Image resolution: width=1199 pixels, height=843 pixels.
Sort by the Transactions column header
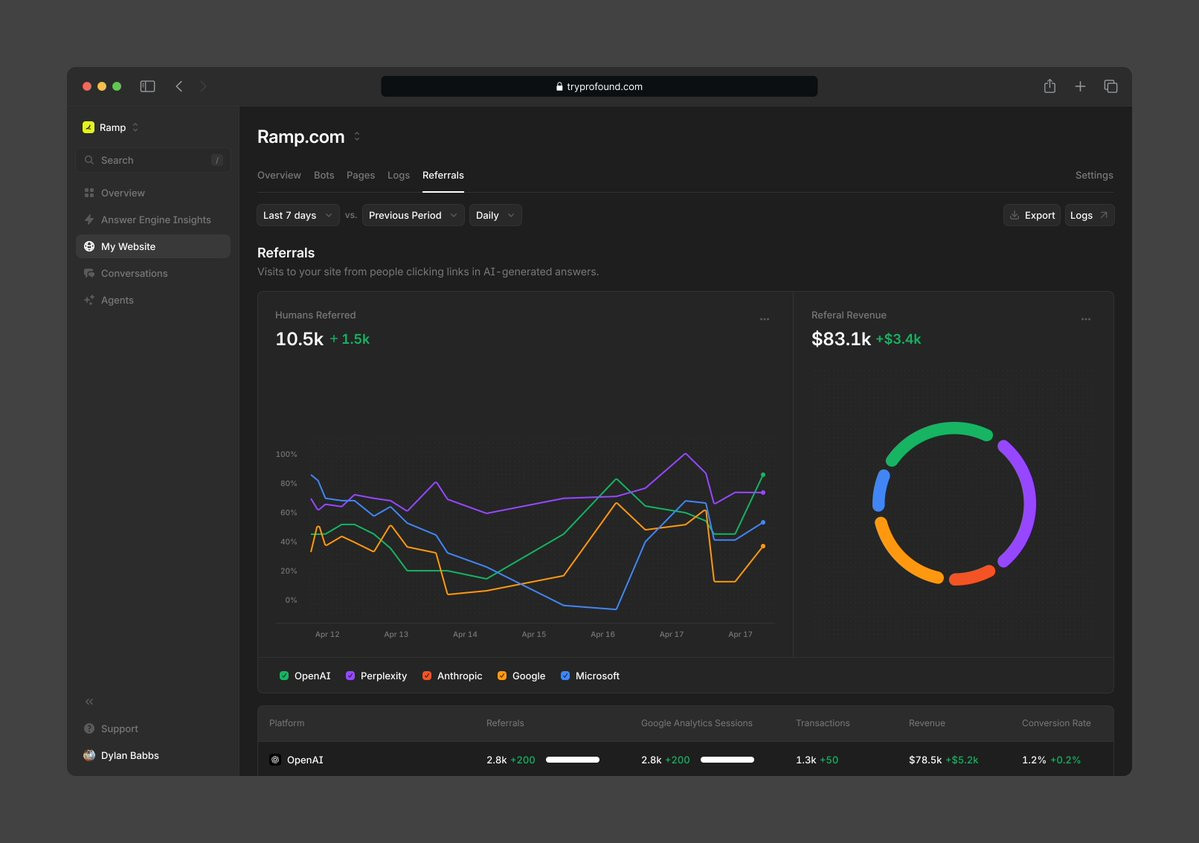tap(822, 723)
